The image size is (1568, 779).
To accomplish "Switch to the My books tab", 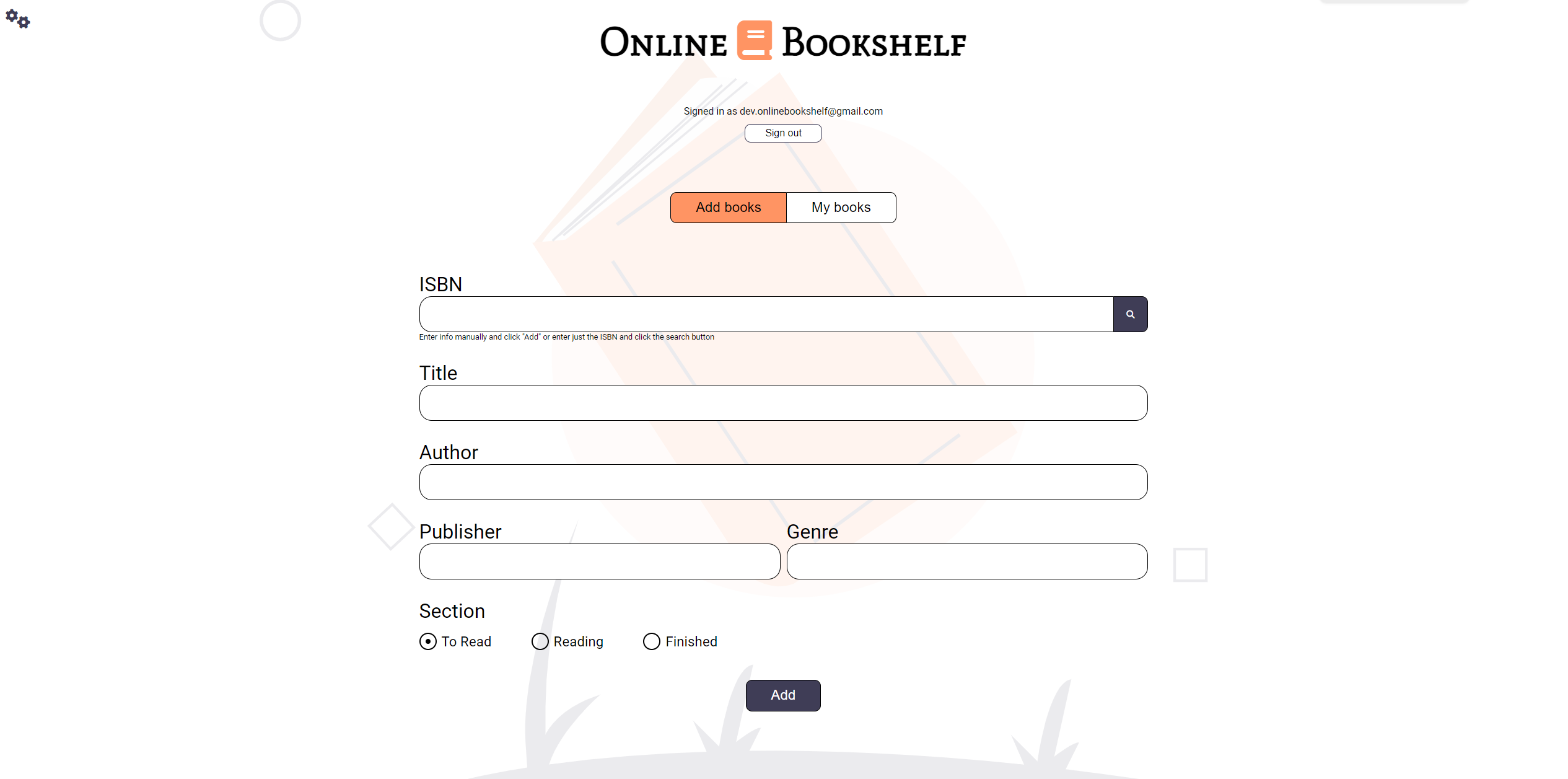I will tap(840, 207).
